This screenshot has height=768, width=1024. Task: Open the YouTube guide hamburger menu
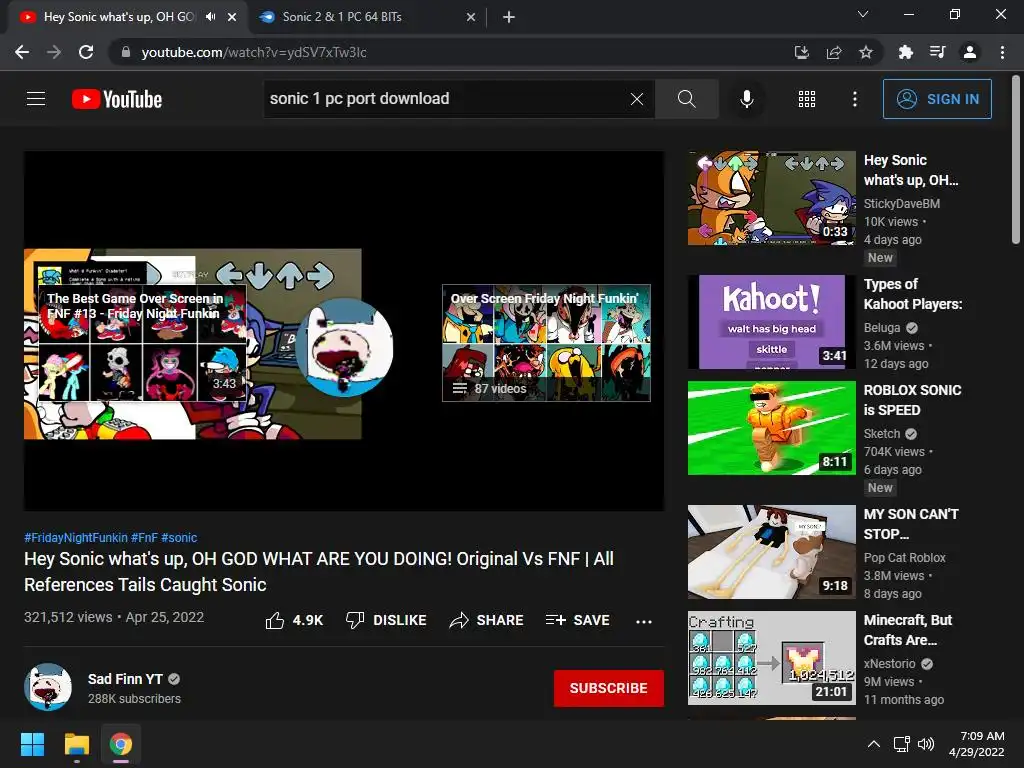36,99
